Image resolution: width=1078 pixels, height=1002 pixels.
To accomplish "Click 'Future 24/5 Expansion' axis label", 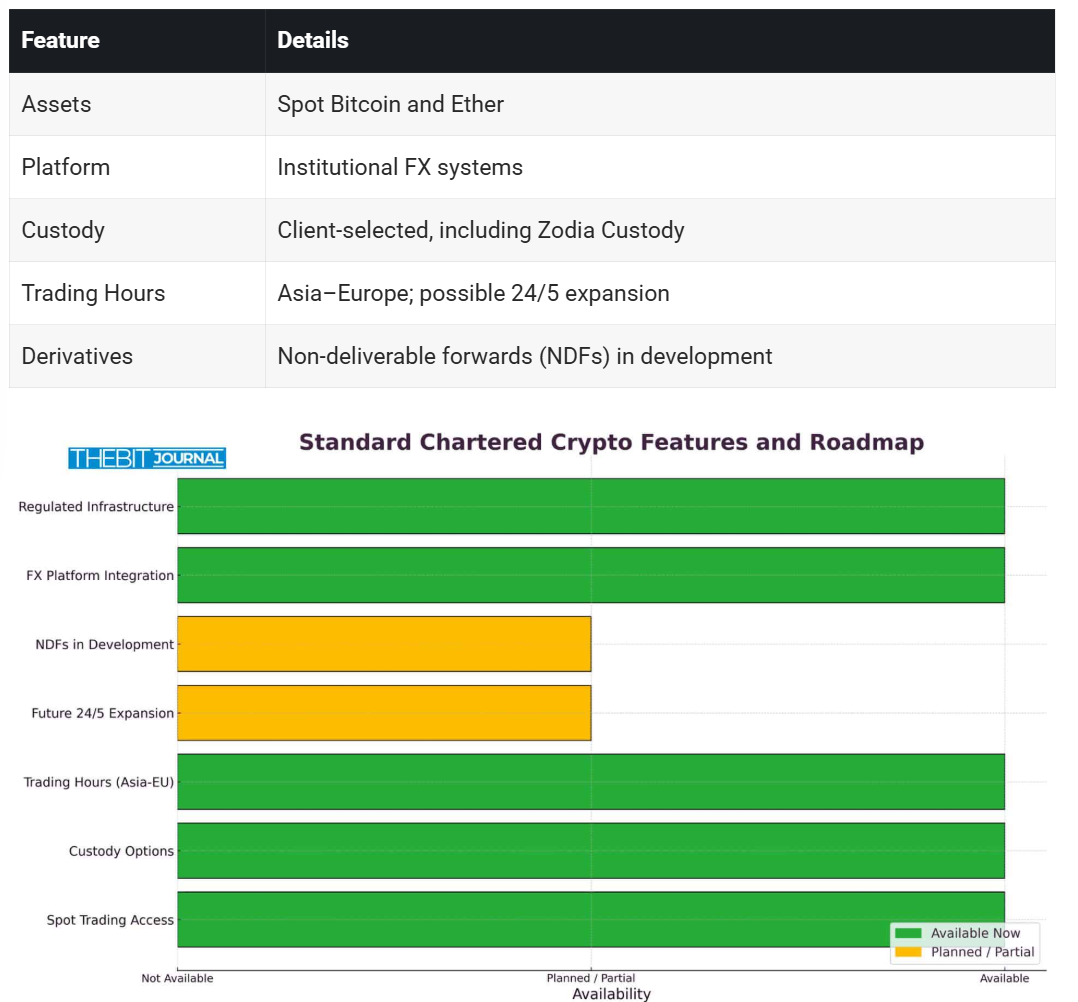I will pos(102,713).
